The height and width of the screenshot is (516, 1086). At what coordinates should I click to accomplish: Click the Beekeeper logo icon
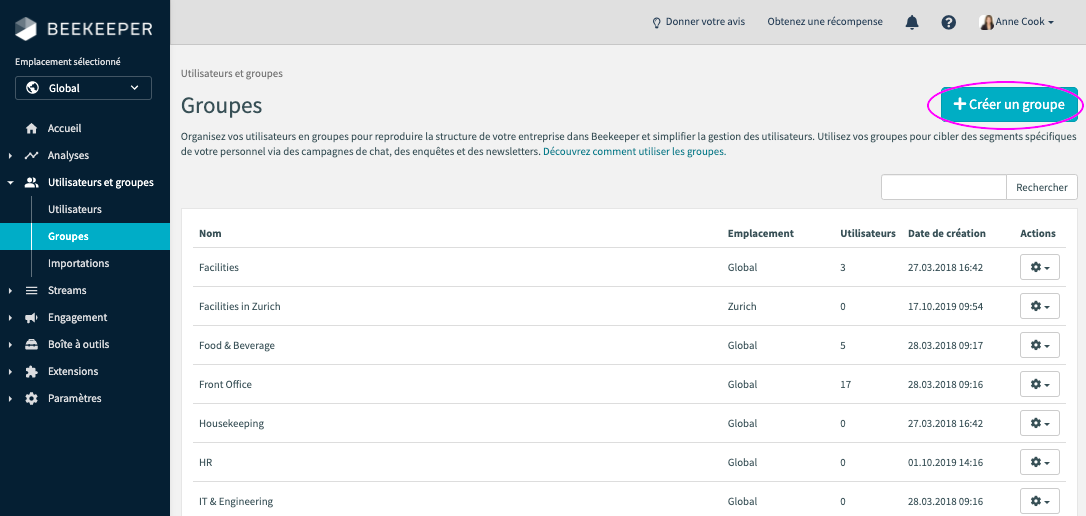pyautogui.click(x=26, y=30)
